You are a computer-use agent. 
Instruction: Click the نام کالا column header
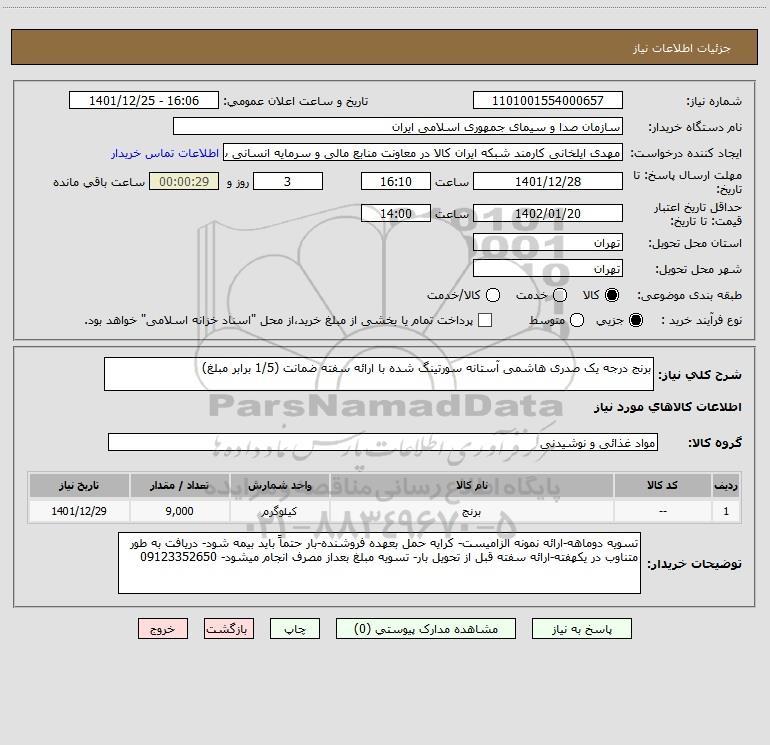471,485
